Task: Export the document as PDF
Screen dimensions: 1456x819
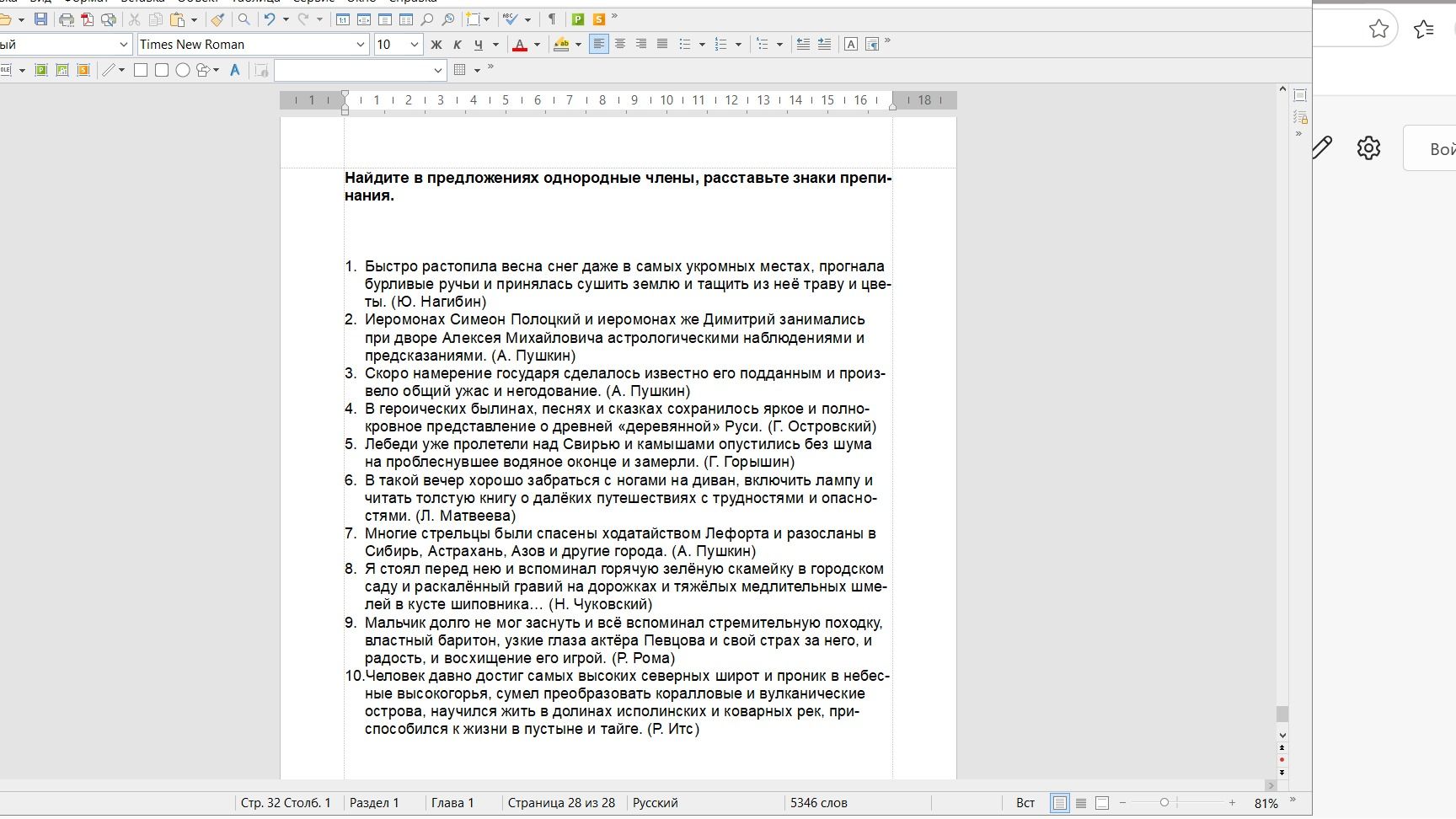Action: (88, 19)
